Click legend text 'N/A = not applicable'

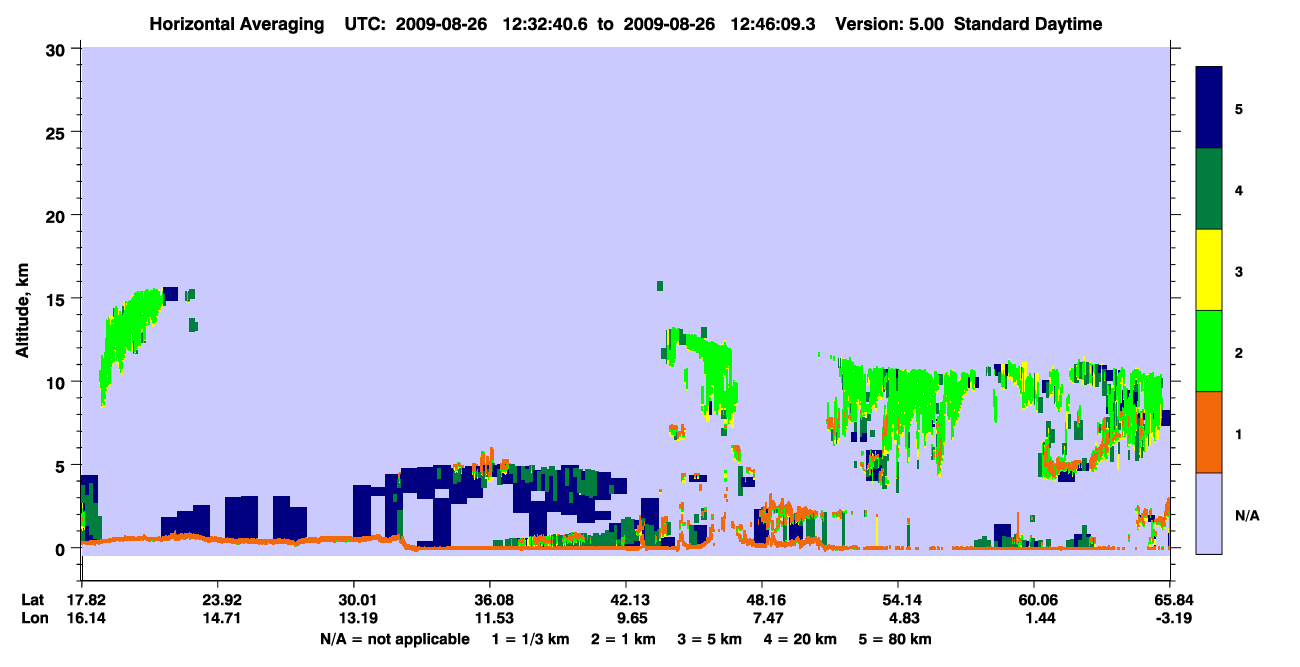394,639
